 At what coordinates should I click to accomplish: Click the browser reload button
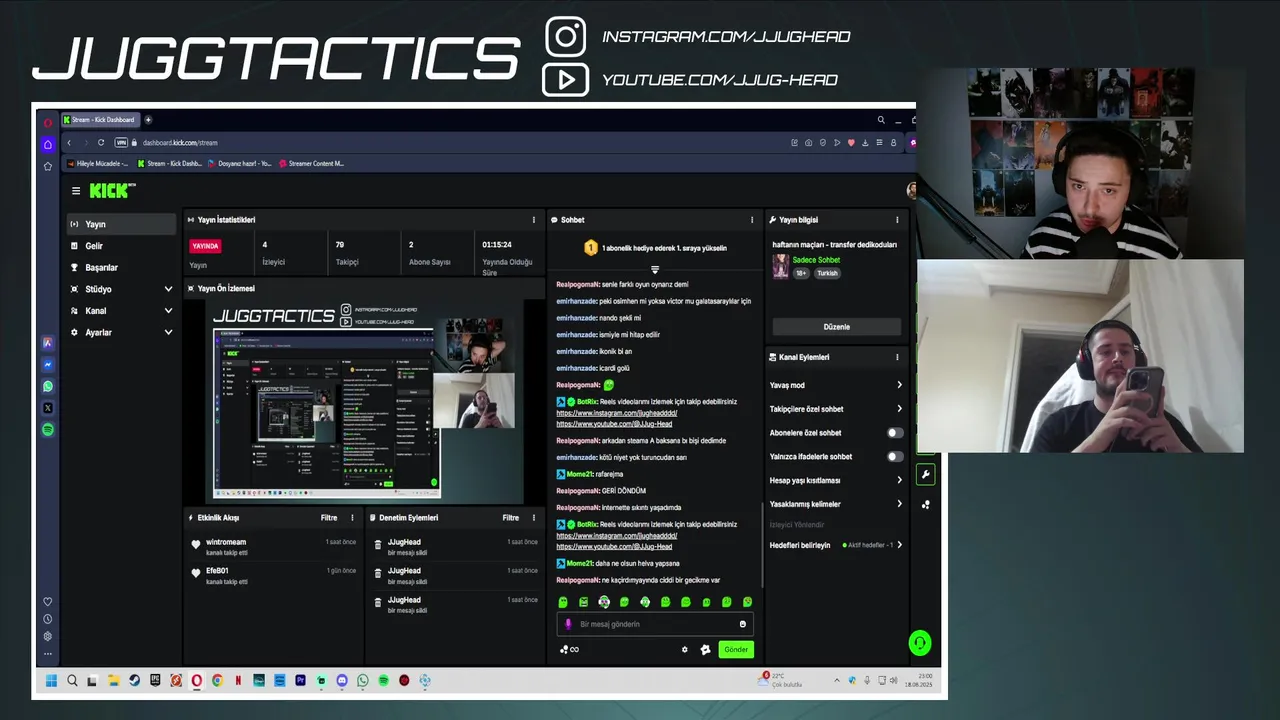click(x=101, y=143)
